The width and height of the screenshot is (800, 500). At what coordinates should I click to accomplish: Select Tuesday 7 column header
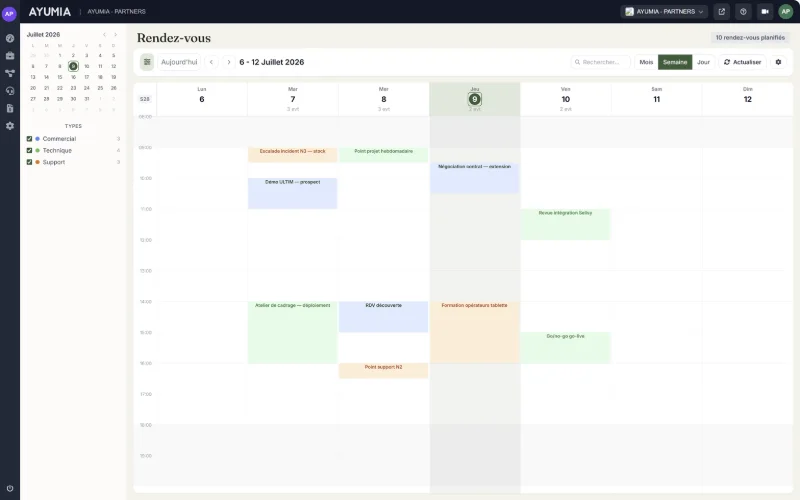pos(292,99)
